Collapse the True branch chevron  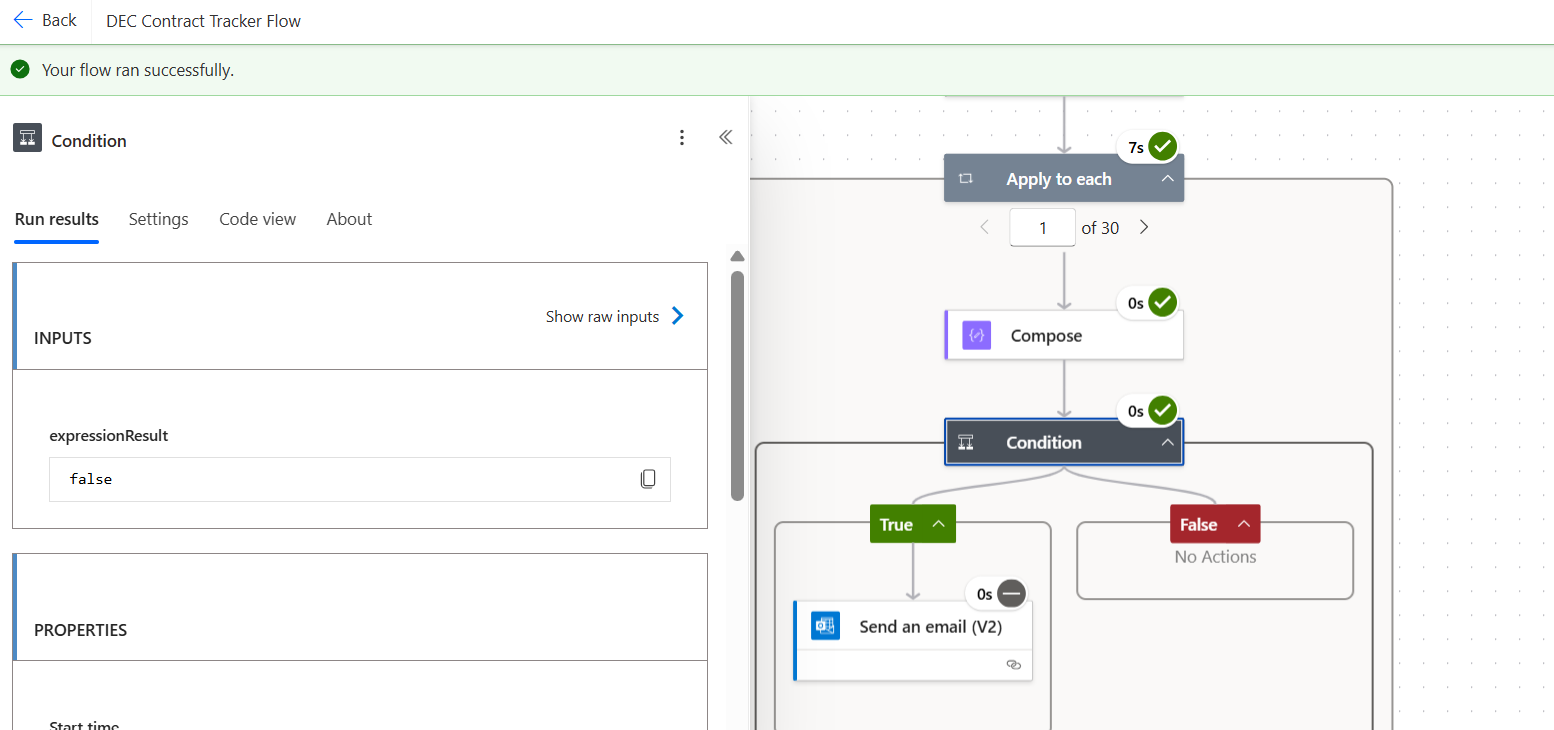pos(938,524)
